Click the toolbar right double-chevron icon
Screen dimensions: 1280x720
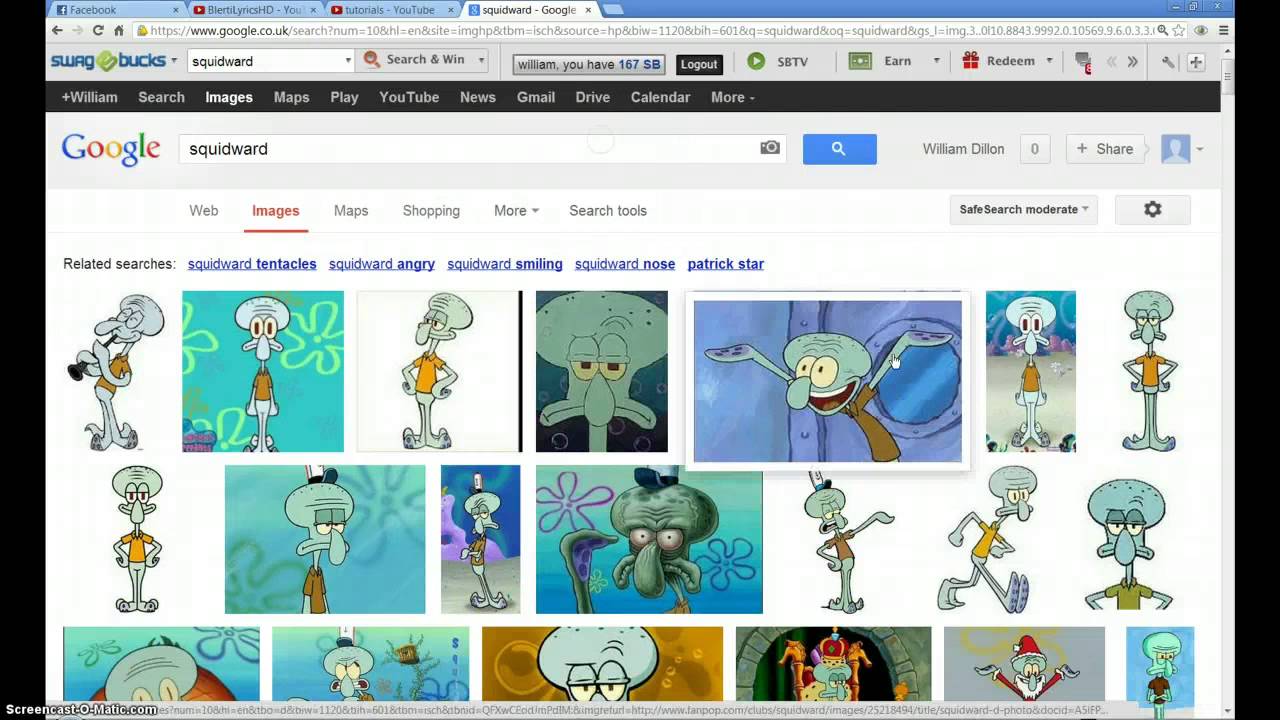pyautogui.click(x=1132, y=62)
